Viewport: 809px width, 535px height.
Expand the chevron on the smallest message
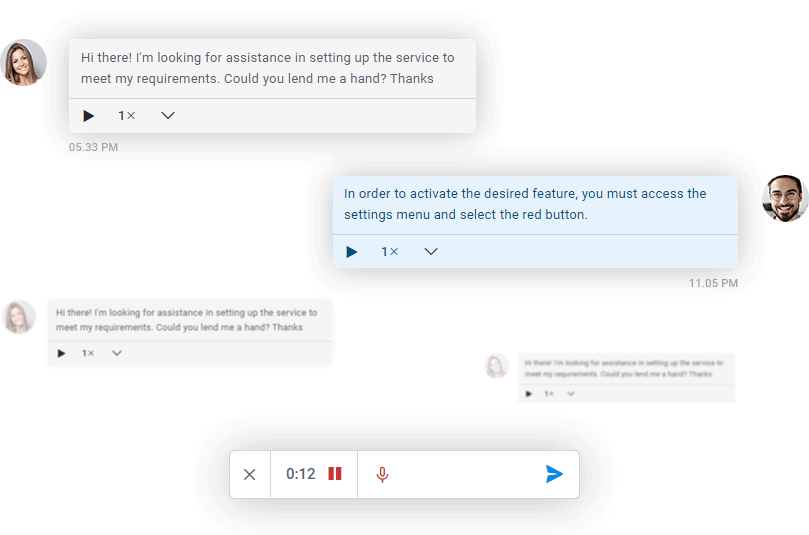point(571,394)
